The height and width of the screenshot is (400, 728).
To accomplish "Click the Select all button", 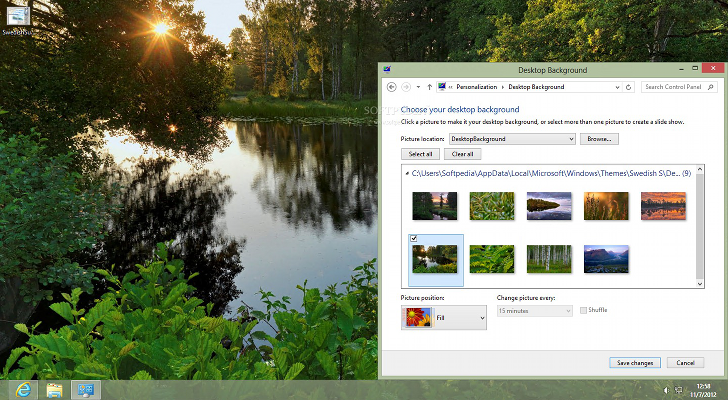I will 420,154.
